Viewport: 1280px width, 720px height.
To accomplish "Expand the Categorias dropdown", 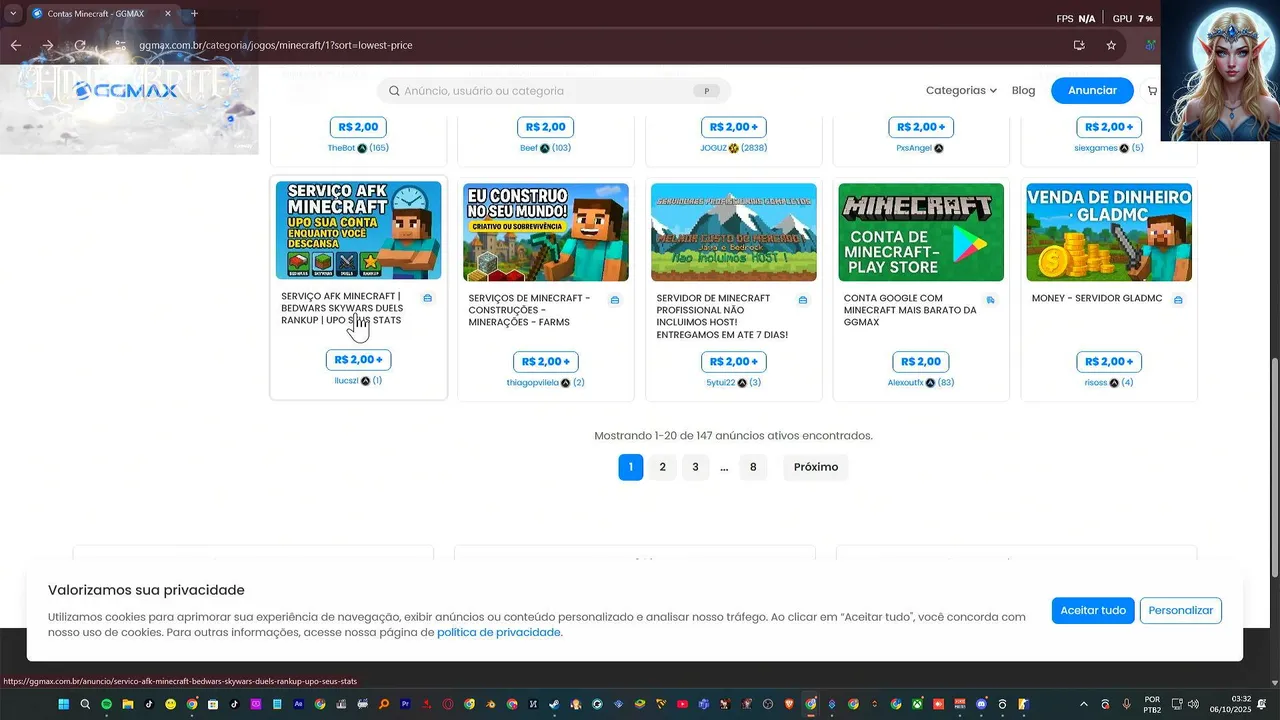I will [x=961, y=91].
